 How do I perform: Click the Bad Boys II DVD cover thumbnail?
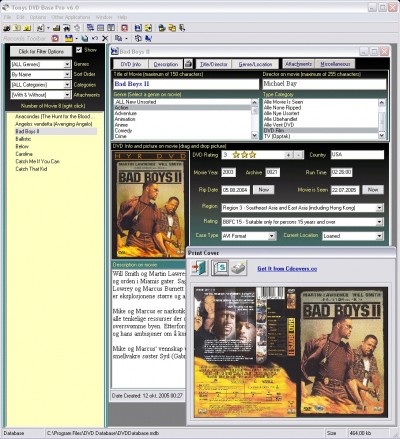coord(149,205)
